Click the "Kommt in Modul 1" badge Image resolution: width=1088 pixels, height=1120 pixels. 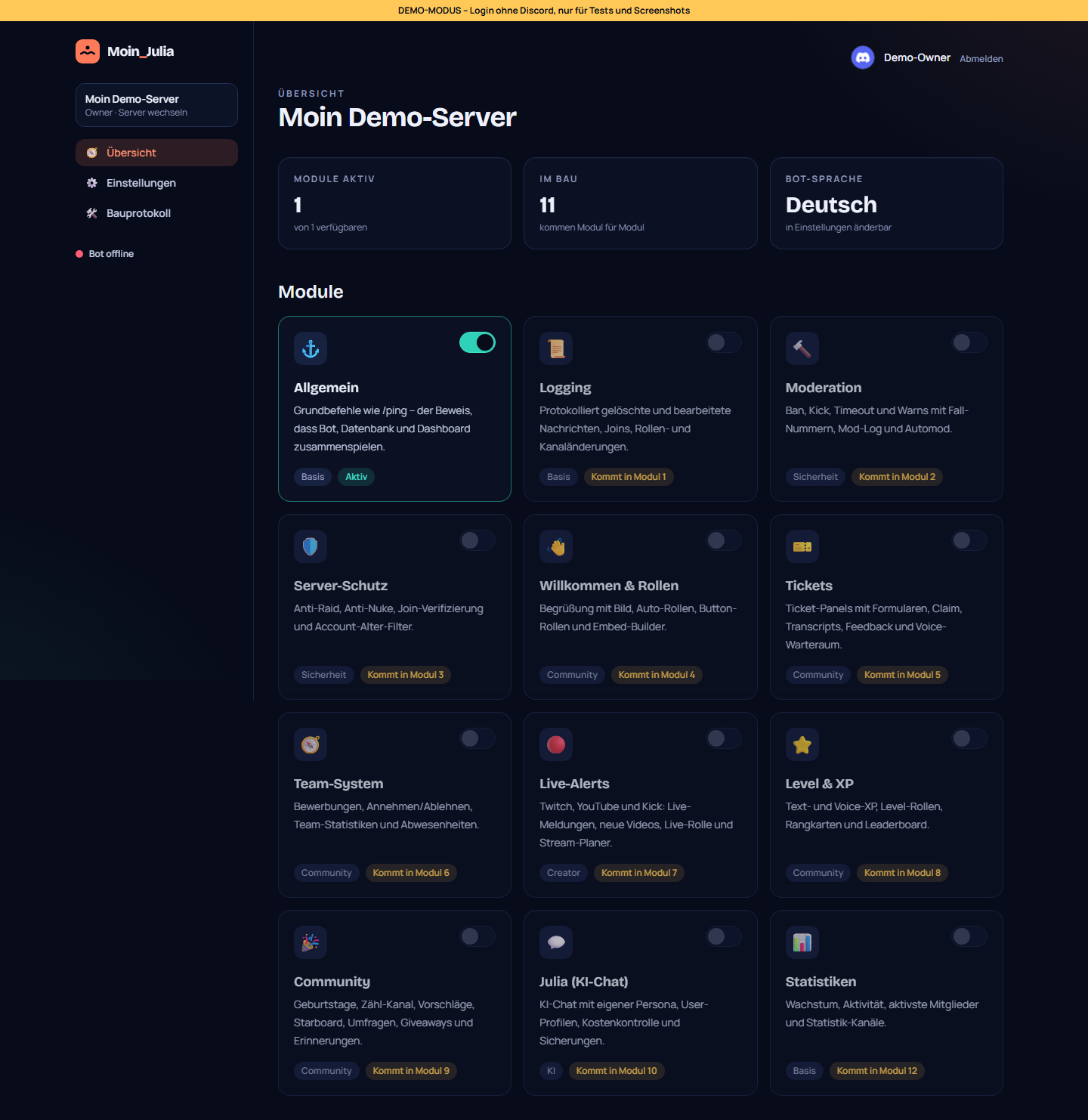click(x=629, y=477)
